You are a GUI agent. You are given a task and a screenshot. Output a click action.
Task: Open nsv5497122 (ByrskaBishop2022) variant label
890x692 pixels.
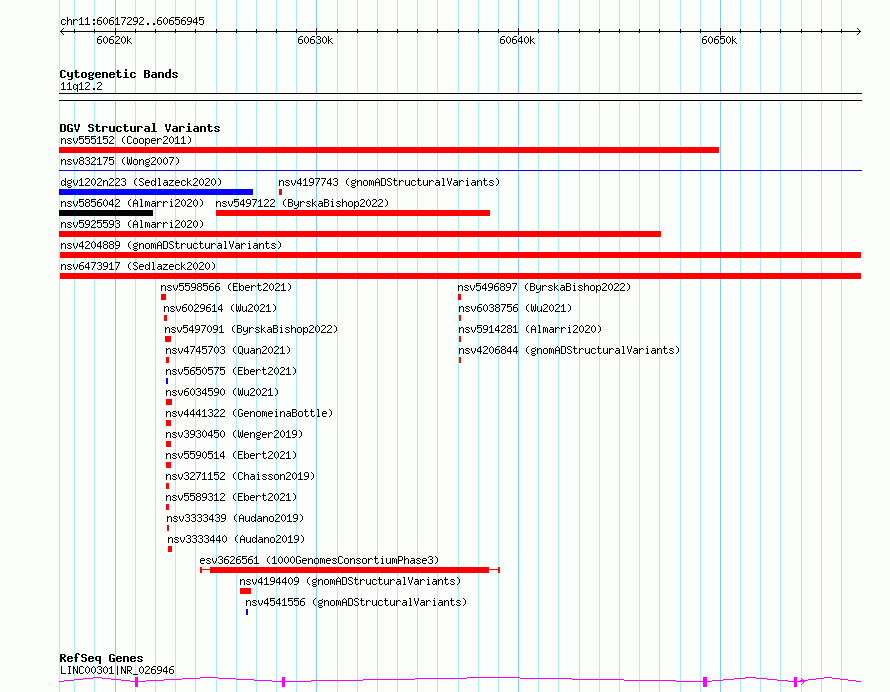pyautogui.click(x=302, y=203)
